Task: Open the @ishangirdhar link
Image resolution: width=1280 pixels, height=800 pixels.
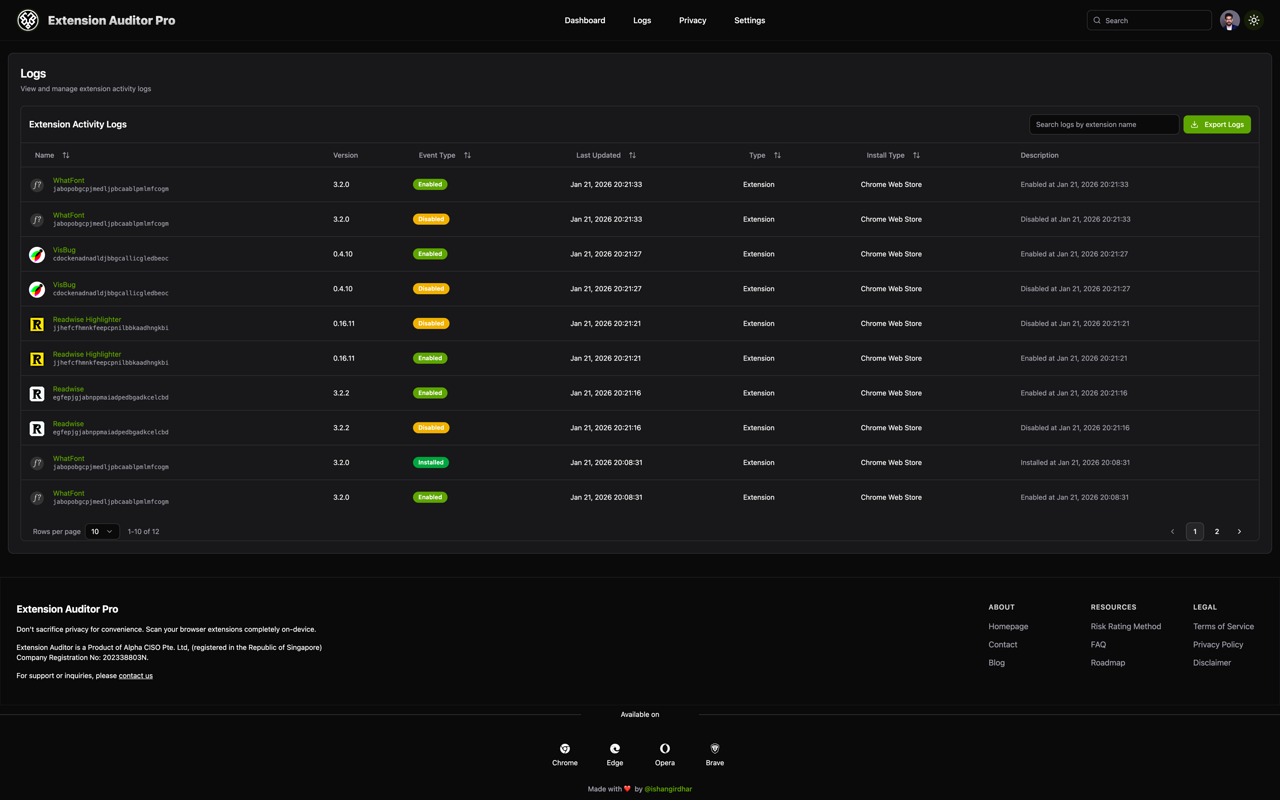Action: (x=668, y=789)
